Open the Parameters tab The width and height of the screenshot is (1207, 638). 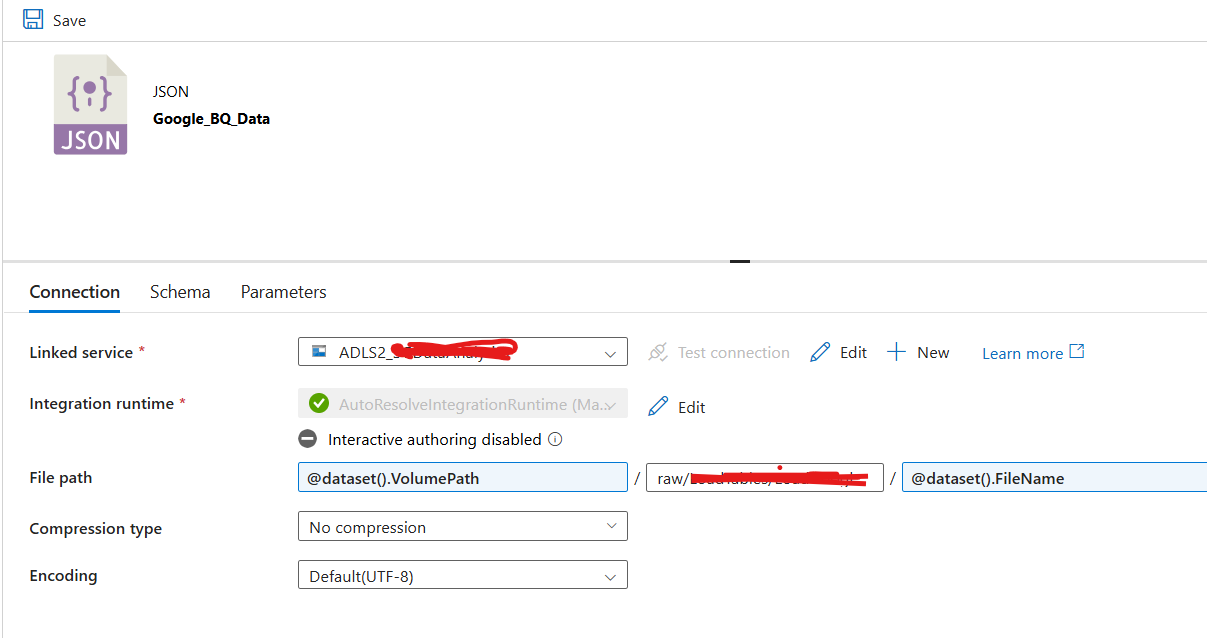pos(283,291)
